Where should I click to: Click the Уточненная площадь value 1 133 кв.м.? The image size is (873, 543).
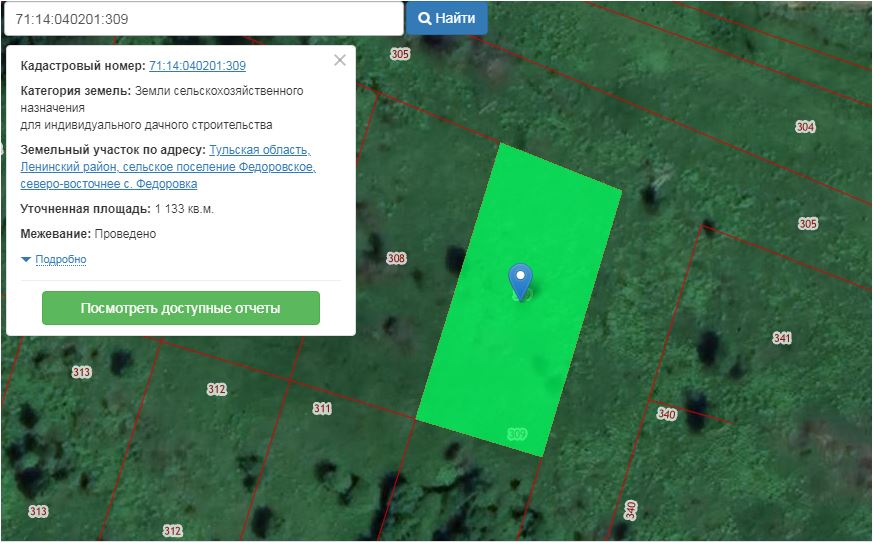[184, 209]
